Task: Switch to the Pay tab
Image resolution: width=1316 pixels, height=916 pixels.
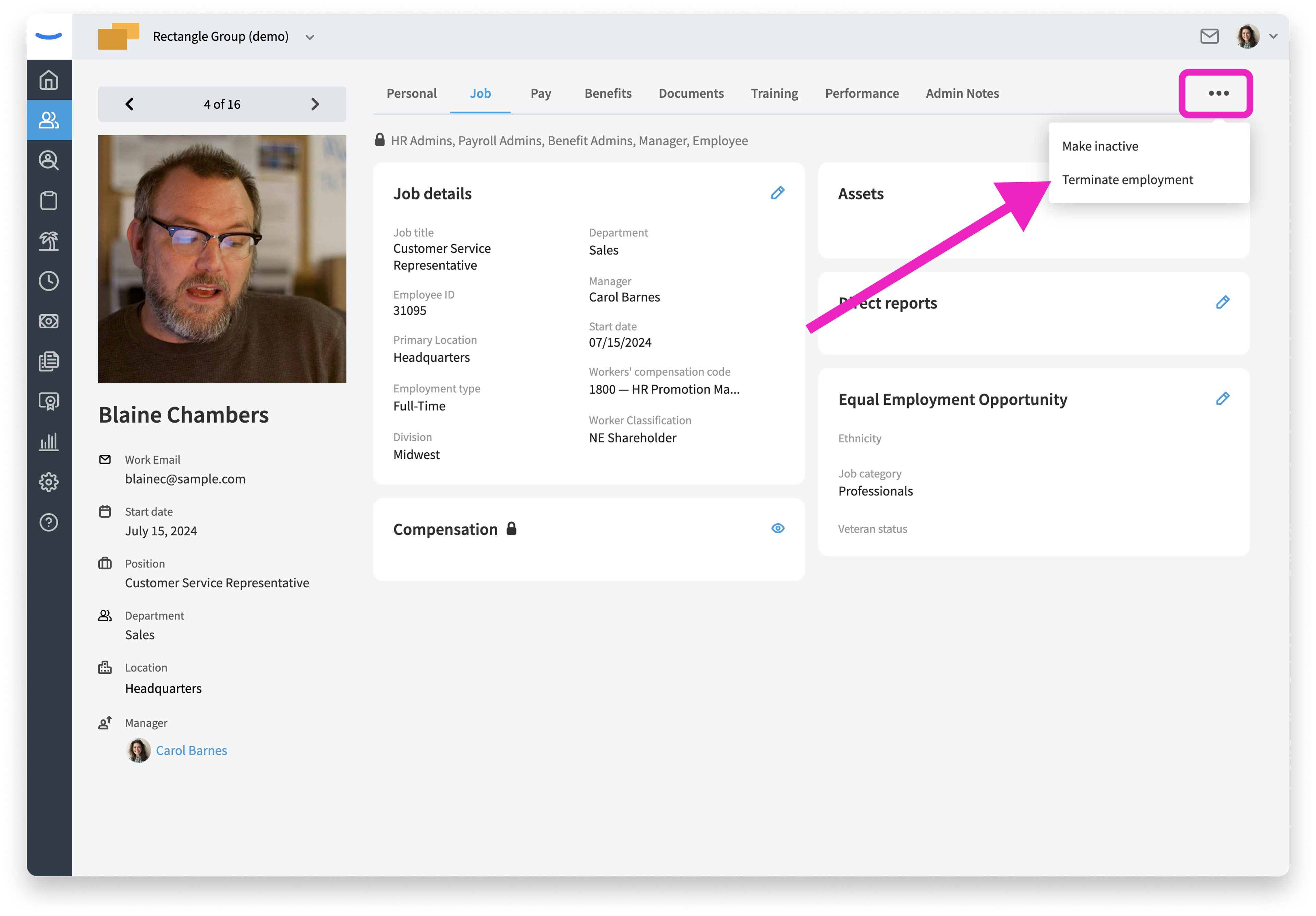Action: pyautogui.click(x=540, y=94)
